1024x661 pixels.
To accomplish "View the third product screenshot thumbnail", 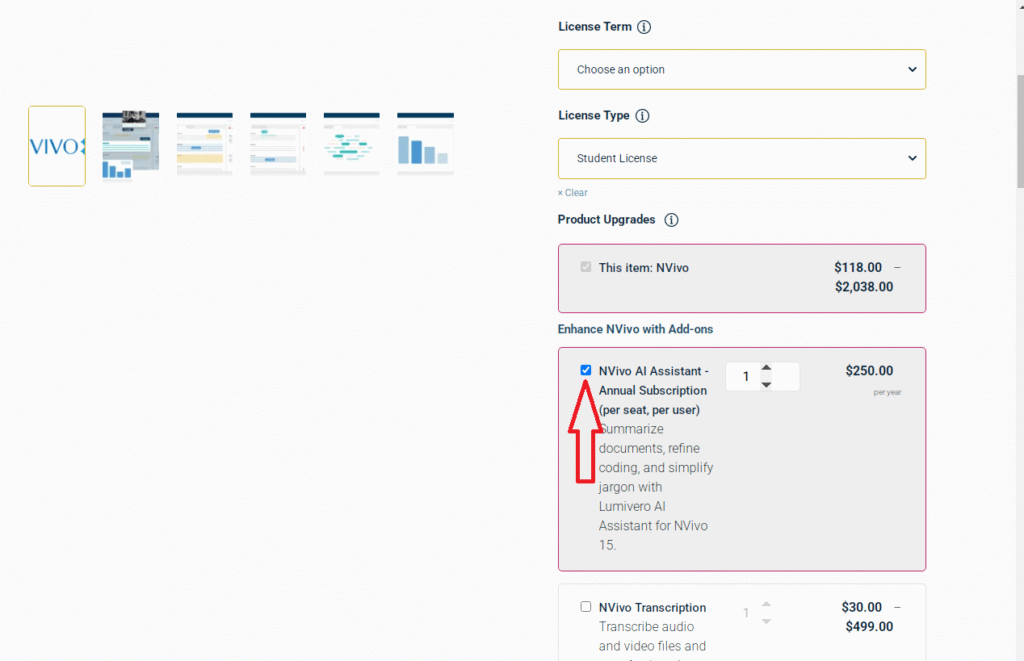I will (204, 144).
